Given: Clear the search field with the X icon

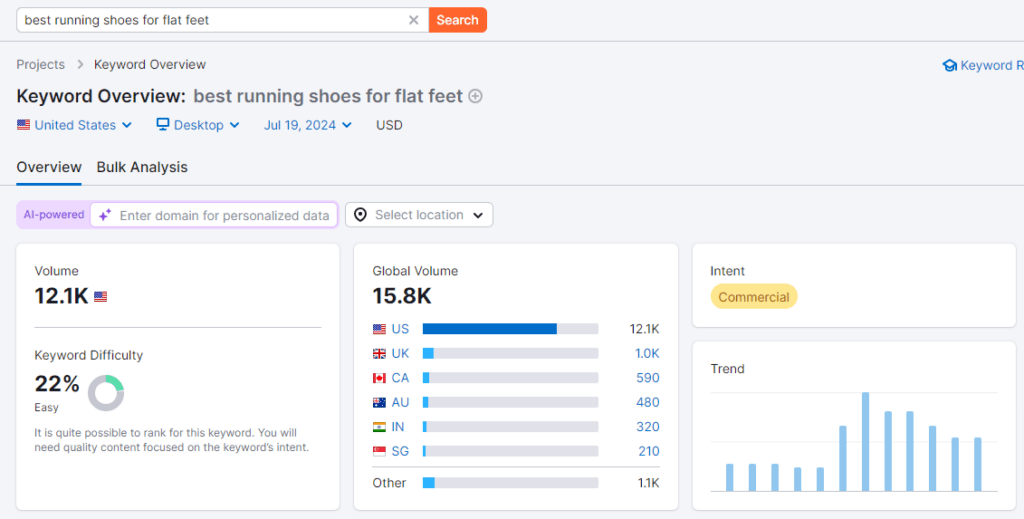Looking at the screenshot, I should [414, 20].
